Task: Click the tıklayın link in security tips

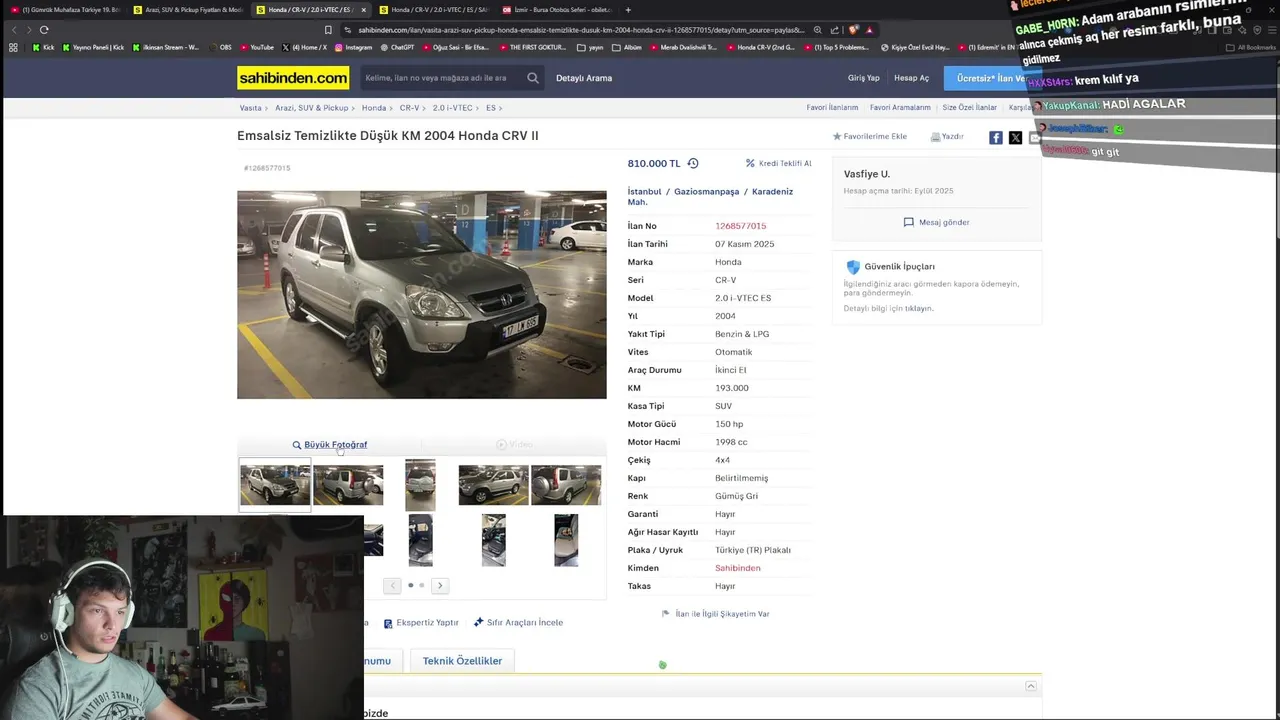Action: point(918,308)
